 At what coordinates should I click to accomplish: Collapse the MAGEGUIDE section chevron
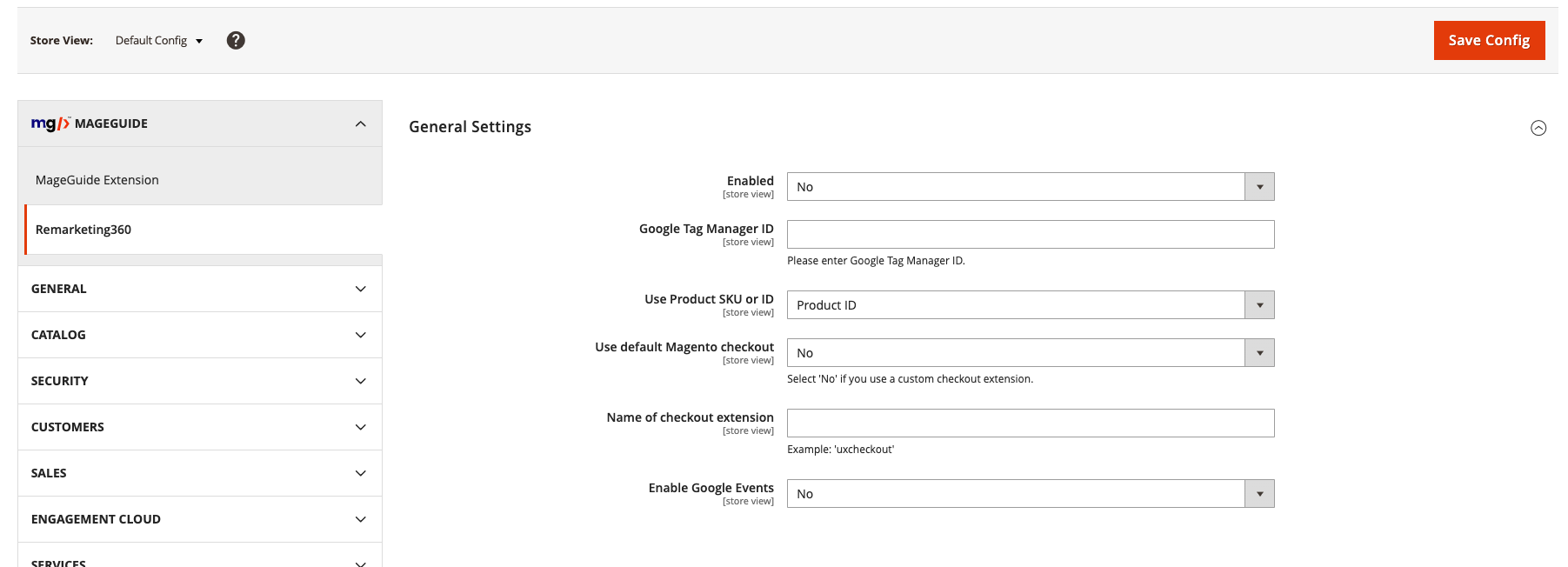tap(361, 123)
